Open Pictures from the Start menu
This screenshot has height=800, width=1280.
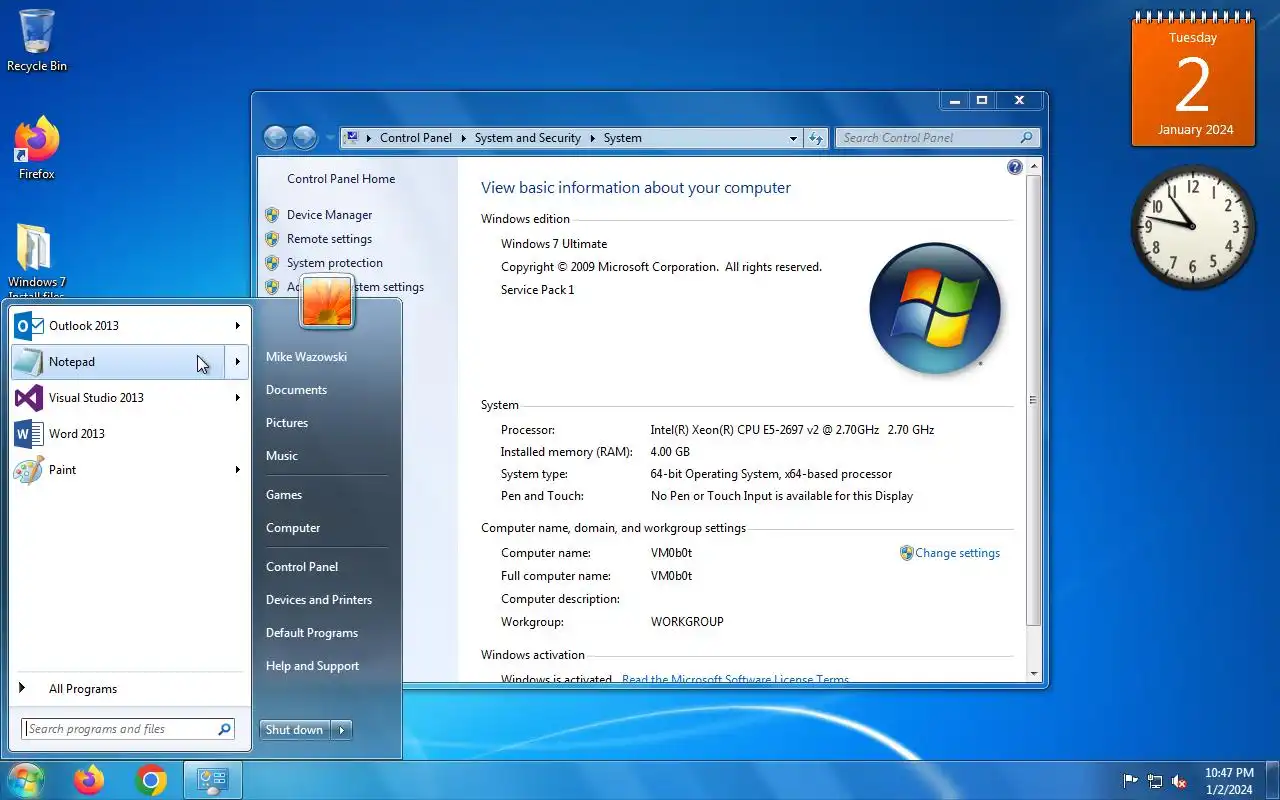(x=287, y=423)
